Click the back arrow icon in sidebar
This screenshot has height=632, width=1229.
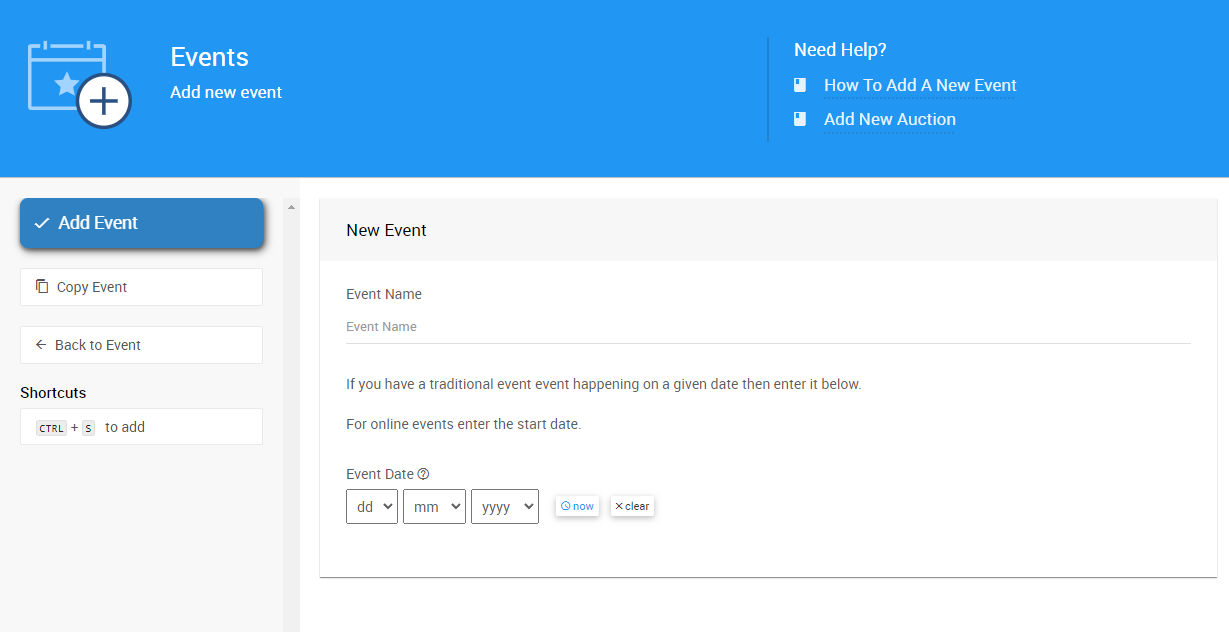point(41,345)
